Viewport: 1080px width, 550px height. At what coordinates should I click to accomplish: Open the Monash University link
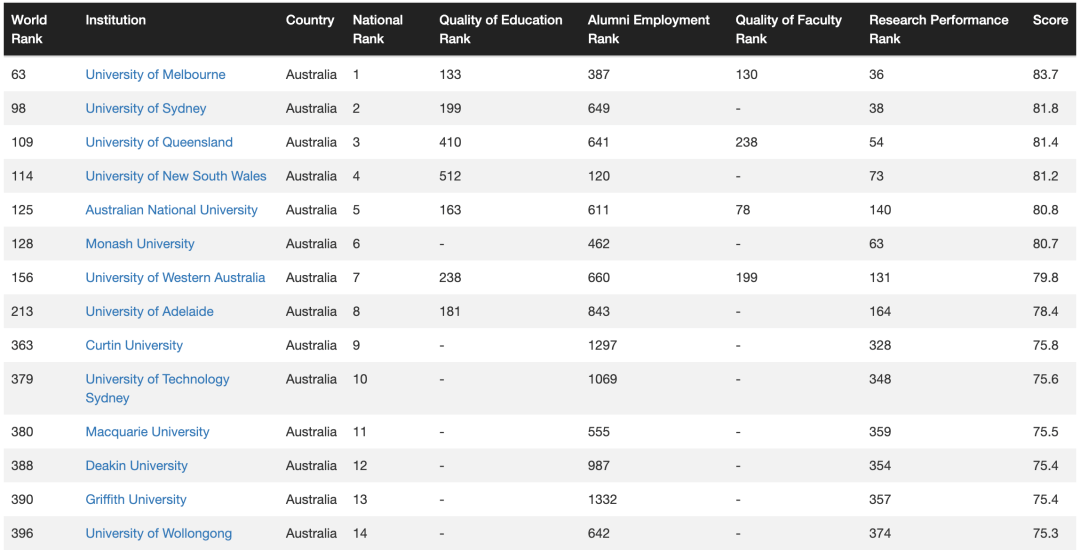tap(140, 243)
